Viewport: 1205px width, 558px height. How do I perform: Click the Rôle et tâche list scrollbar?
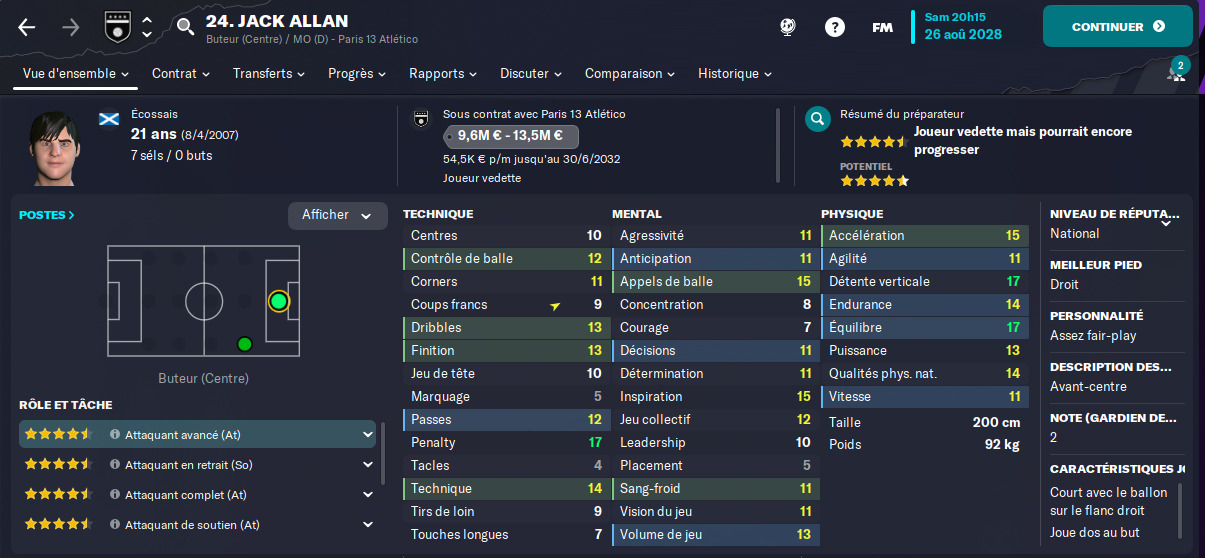[383, 450]
